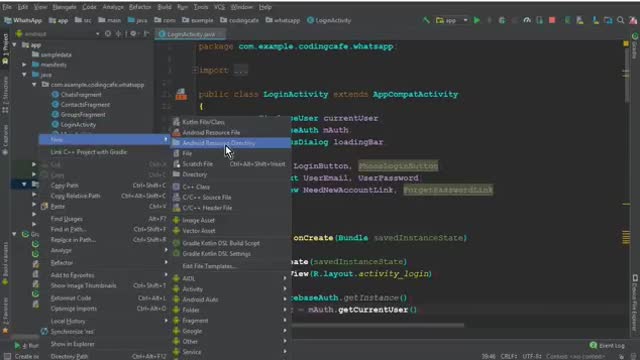Image resolution: width=640 pixels, height=360 pixels.
Task: Click Link C++ Project with Gradle
Action: [x=104, y=152]
